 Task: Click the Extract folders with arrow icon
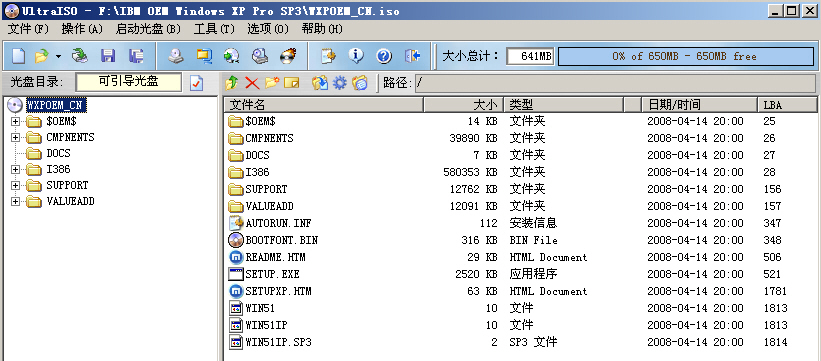320,82
